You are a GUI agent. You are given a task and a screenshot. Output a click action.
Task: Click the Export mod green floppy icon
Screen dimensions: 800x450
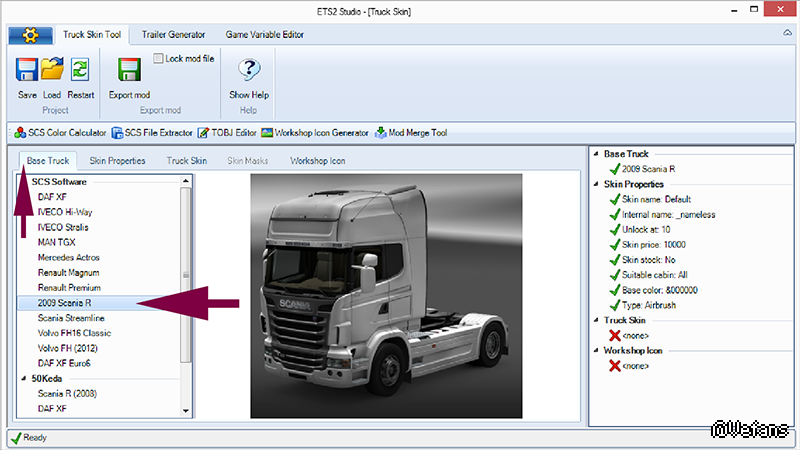click(x=129, y=69)
